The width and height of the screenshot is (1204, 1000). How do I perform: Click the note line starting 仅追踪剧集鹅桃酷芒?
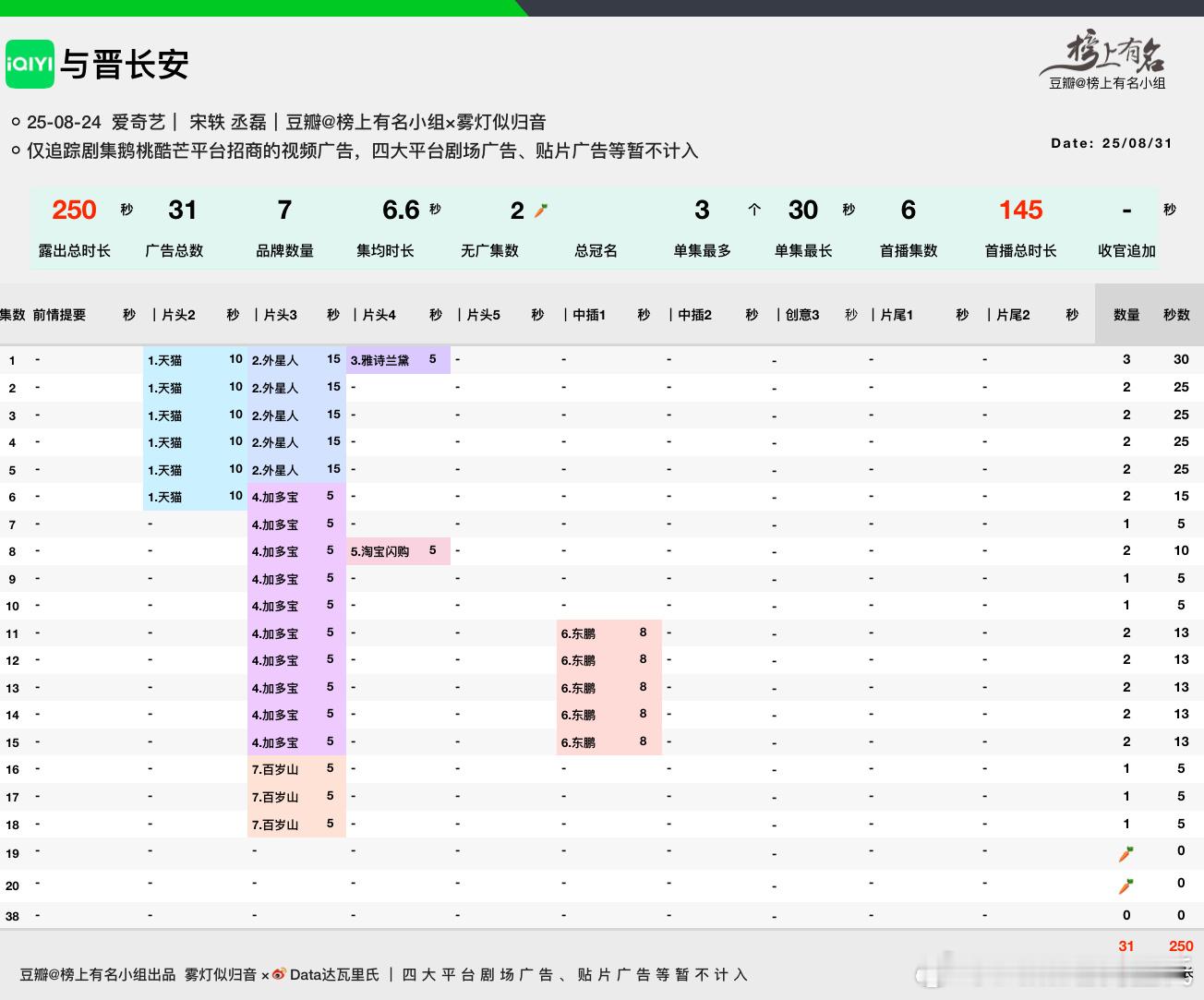tap(362, 151)
